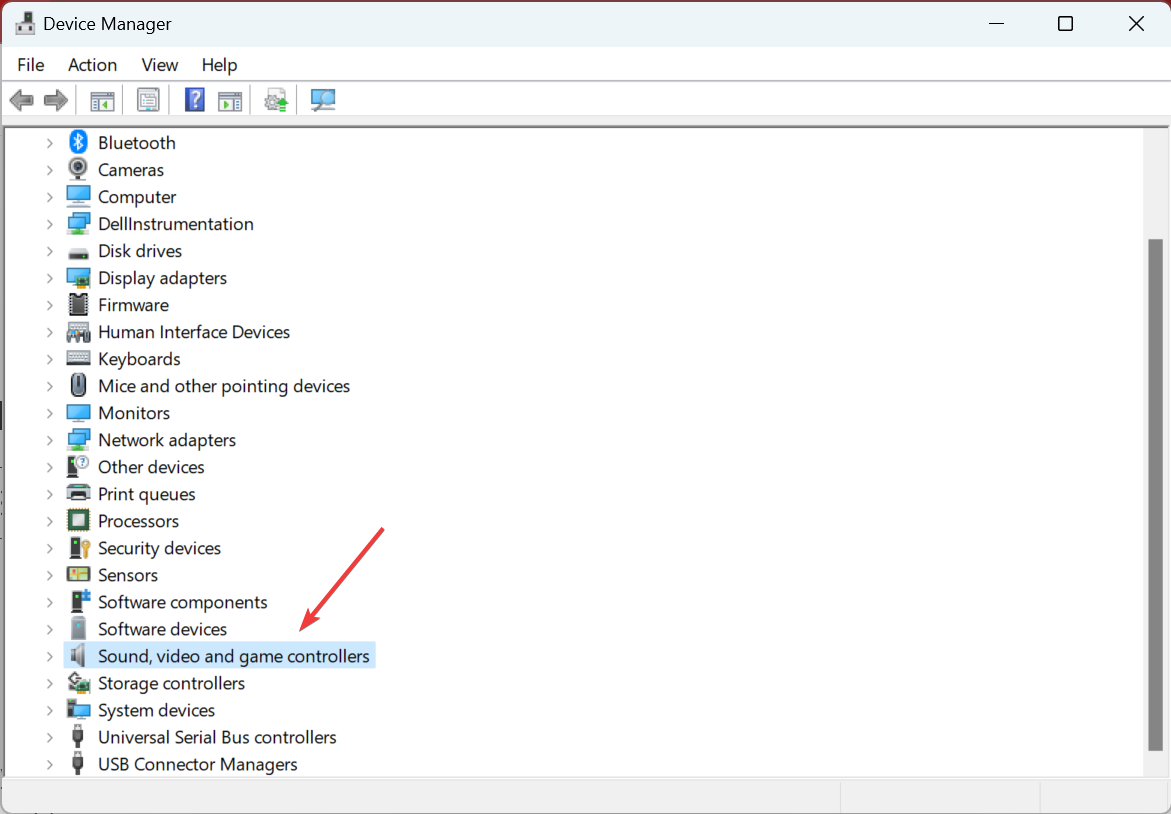Click the Processors icon
Image resolution: width=1171 pixels, height=814 pixels.
click(x=78, y=521)
